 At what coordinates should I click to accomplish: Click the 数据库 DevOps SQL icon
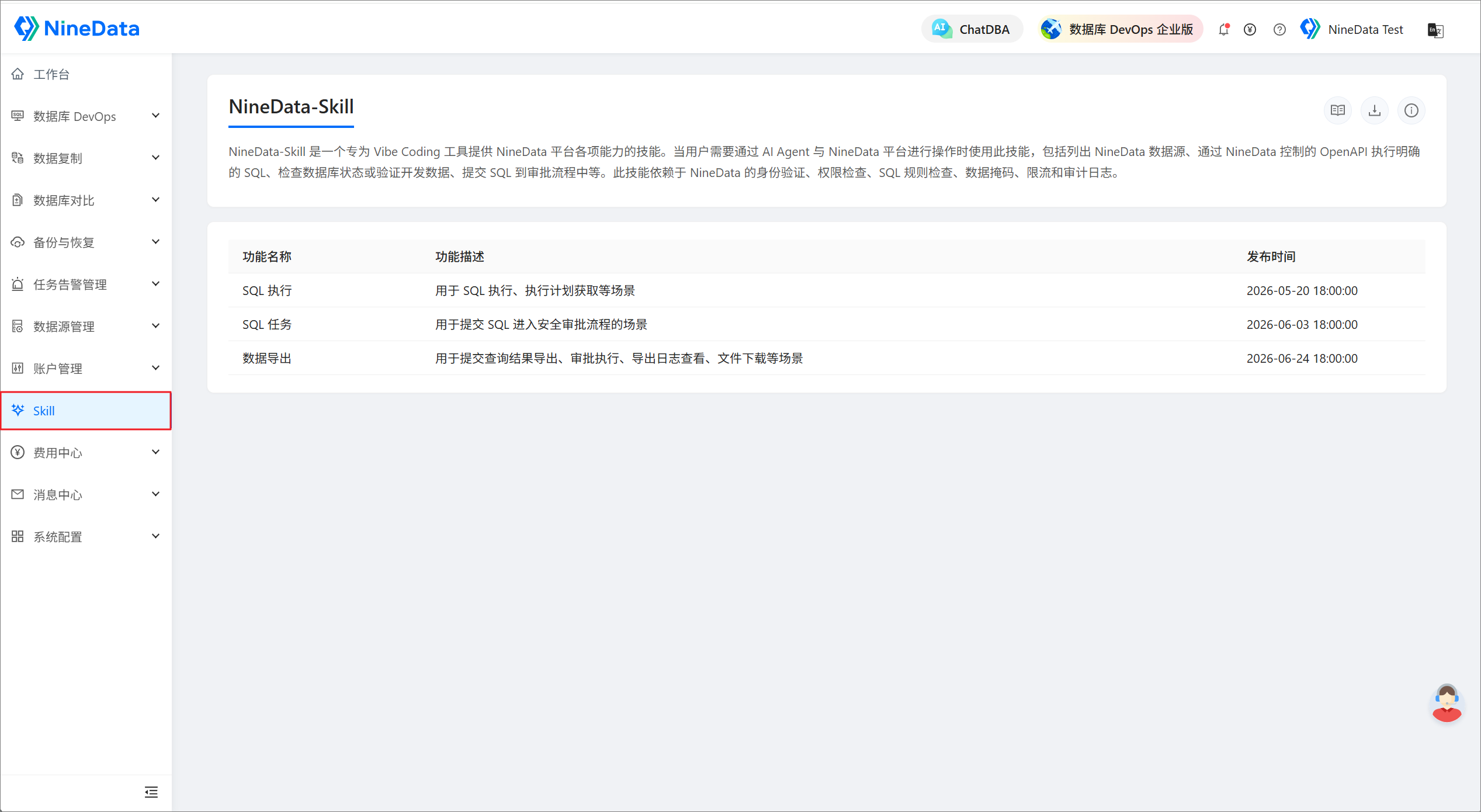[x=18, y=116]
